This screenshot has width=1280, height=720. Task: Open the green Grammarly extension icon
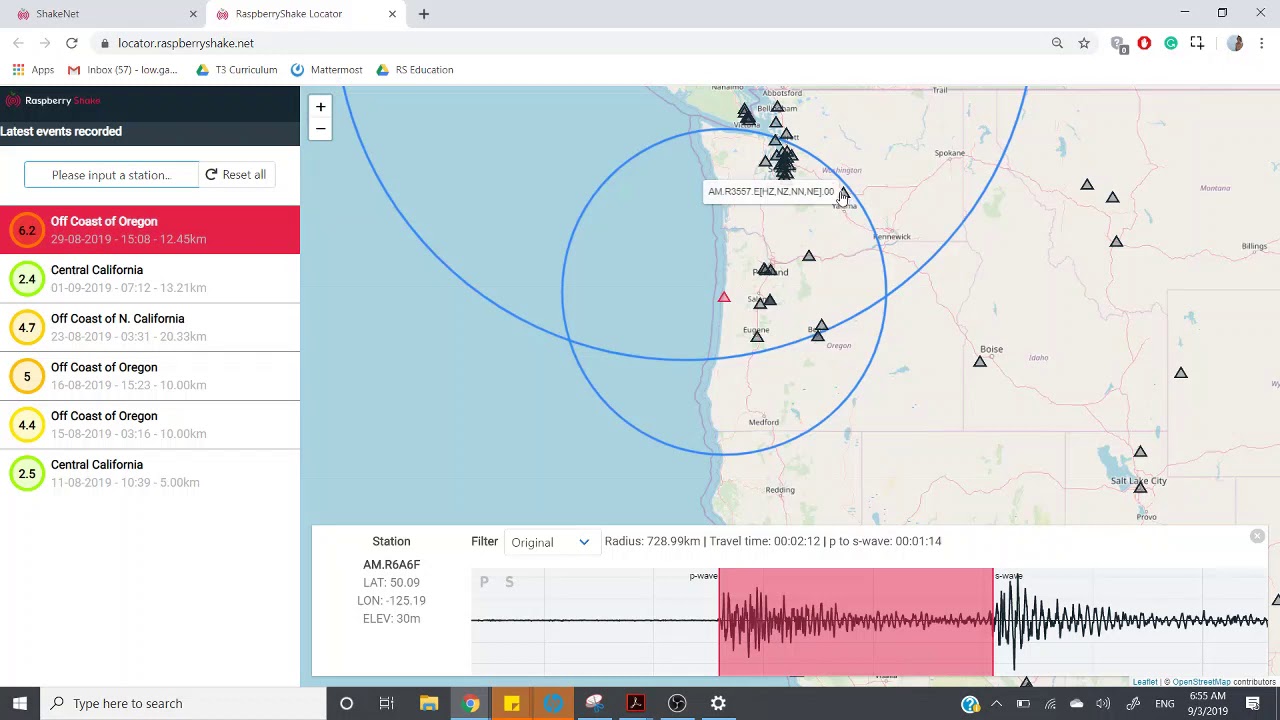pos(1171,43)
